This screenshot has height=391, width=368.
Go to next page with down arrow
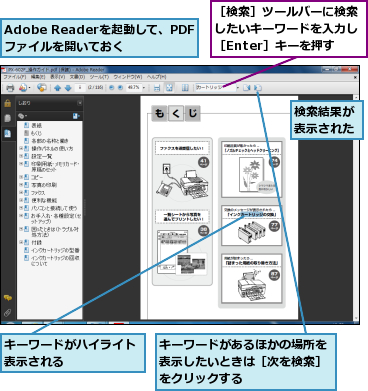[x=68, y=88]
